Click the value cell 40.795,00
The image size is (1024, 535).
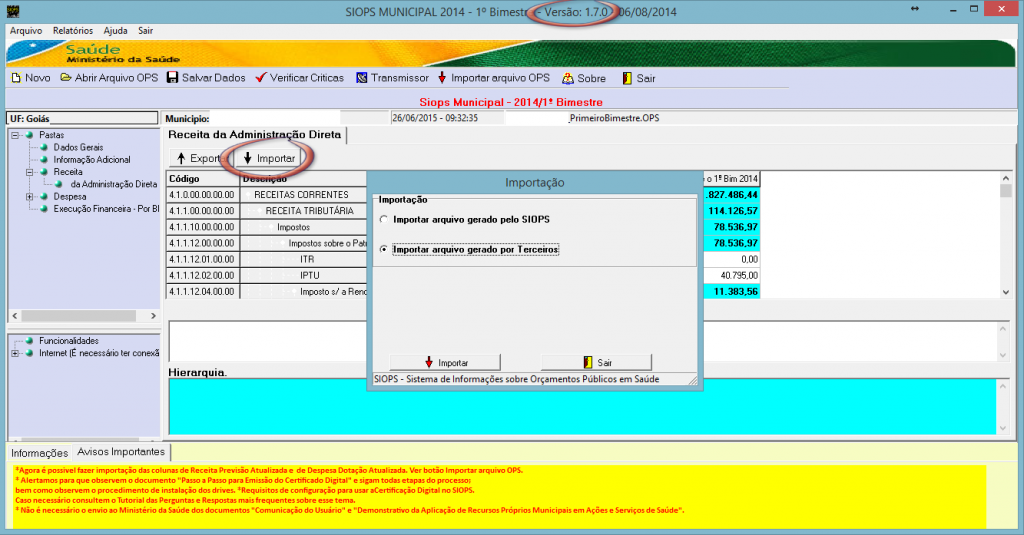tap(731, 276)
